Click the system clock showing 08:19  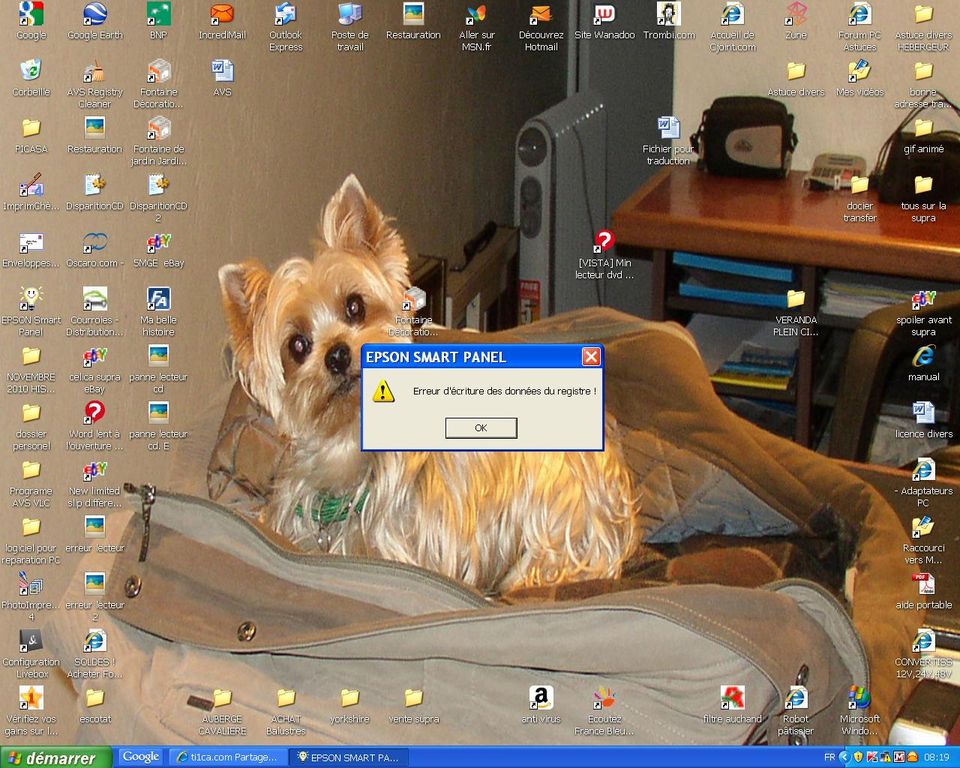click(x=937, y=758)
